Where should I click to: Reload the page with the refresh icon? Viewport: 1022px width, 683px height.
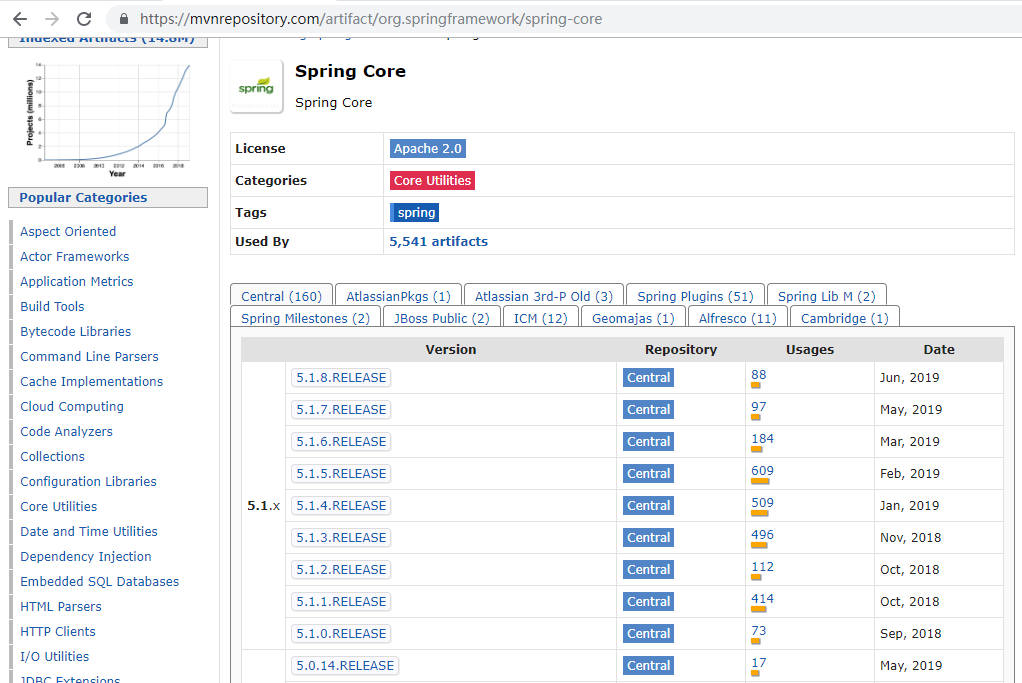click(x=84, y=19)
